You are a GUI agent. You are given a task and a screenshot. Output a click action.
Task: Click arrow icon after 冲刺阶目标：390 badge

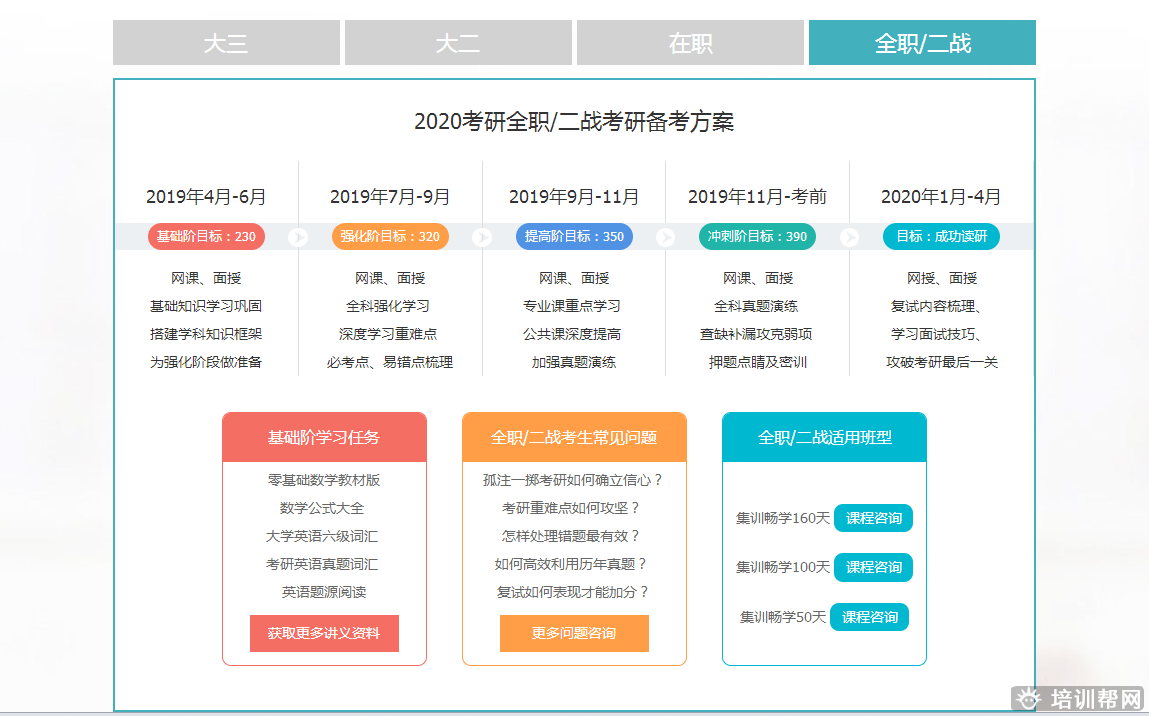[x=850, y=237]
